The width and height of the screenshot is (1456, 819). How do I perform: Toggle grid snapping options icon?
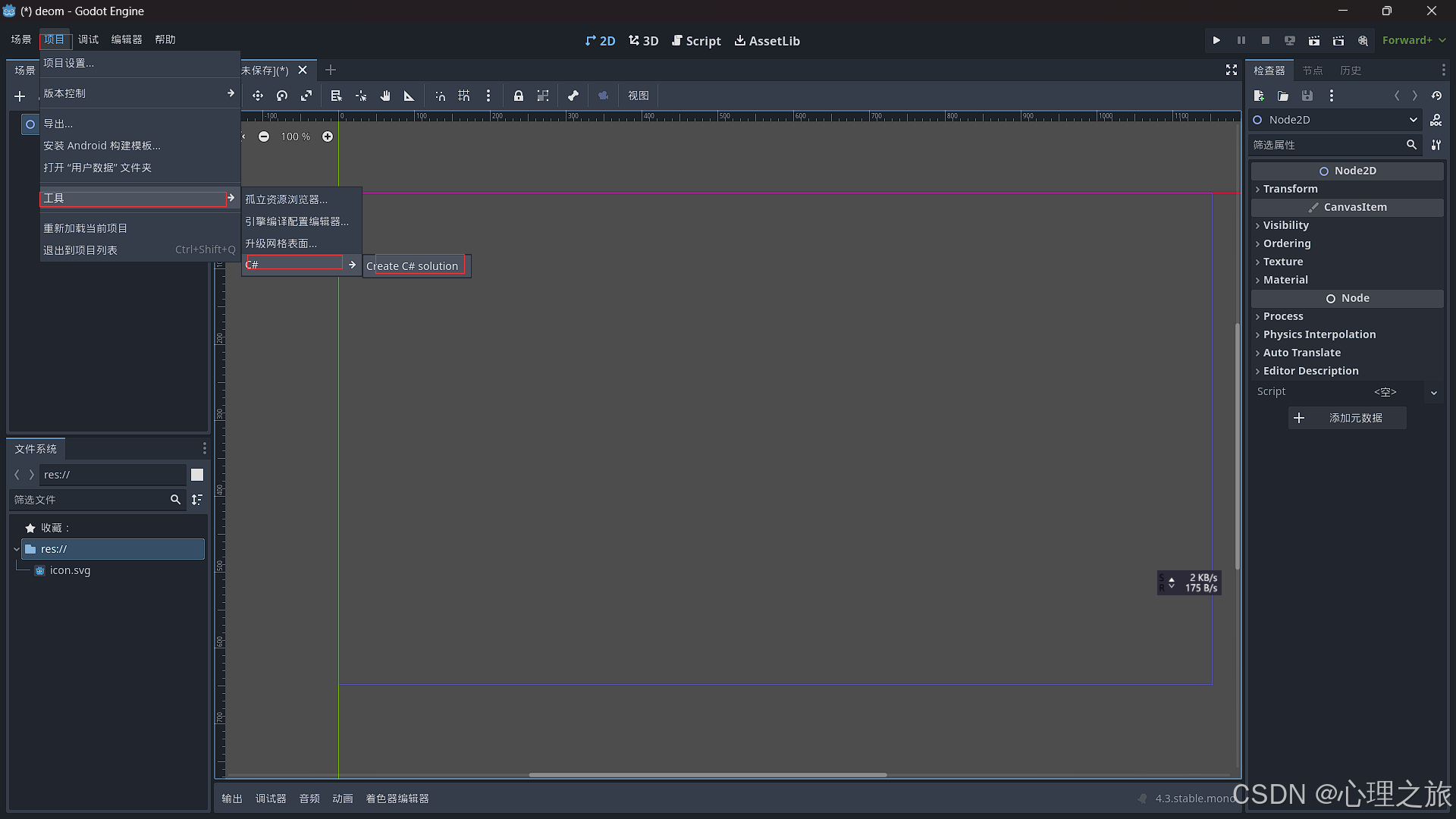[x=488, y=96]
